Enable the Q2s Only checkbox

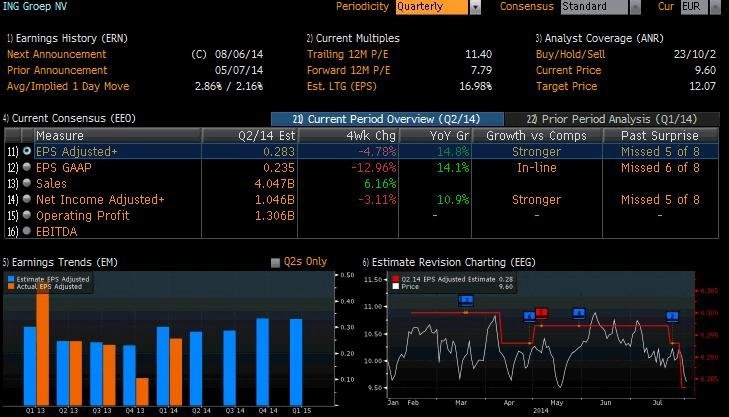(x=275, y=263)
